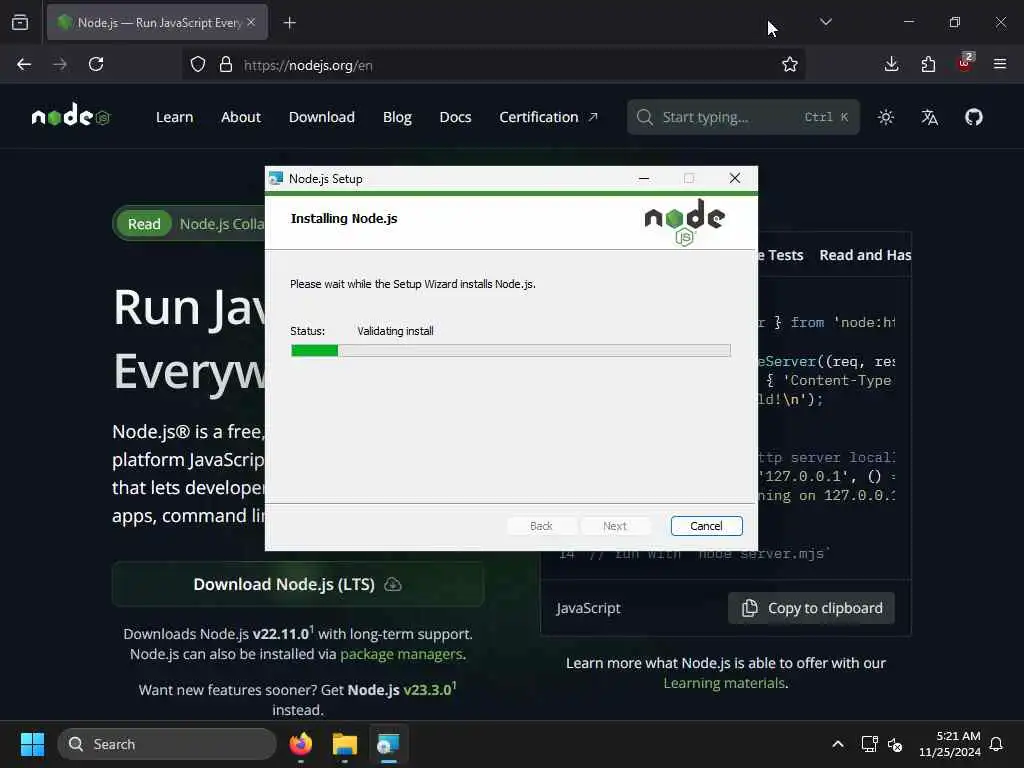
Task: Open the Blog nav item
Action: coord(397,117)
